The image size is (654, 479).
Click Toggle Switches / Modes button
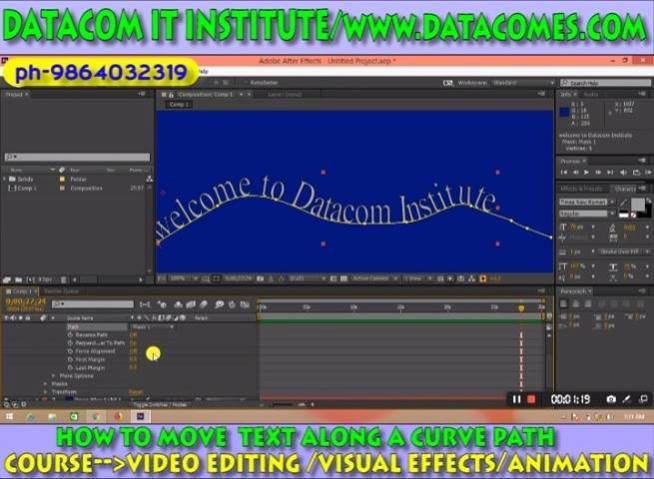[161, 404]
